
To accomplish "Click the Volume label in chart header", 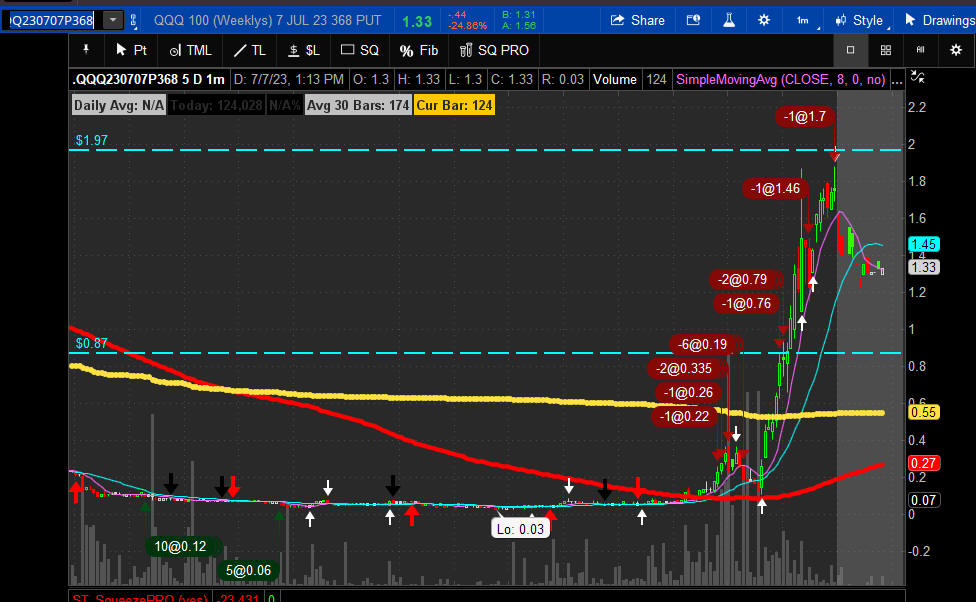I will coord(614,80).
